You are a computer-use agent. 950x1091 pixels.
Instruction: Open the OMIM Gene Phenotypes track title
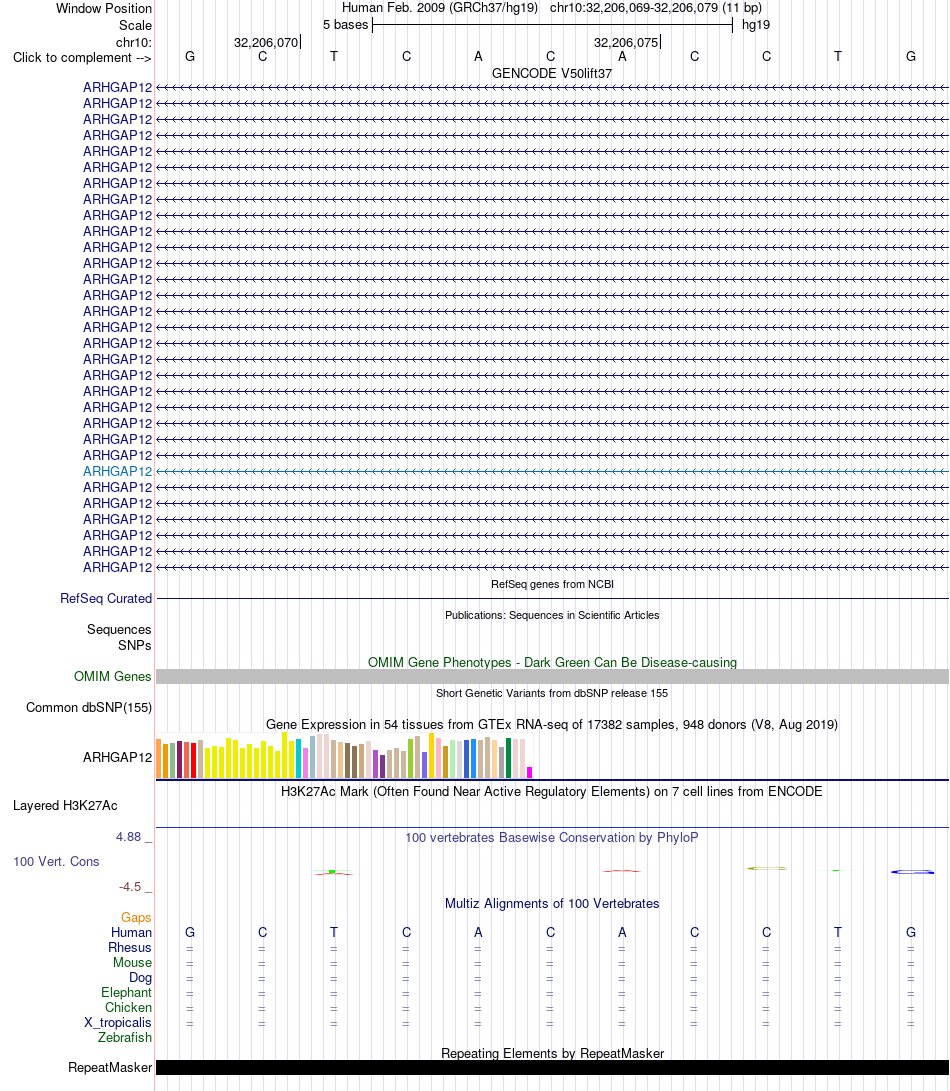pos(552,662)
